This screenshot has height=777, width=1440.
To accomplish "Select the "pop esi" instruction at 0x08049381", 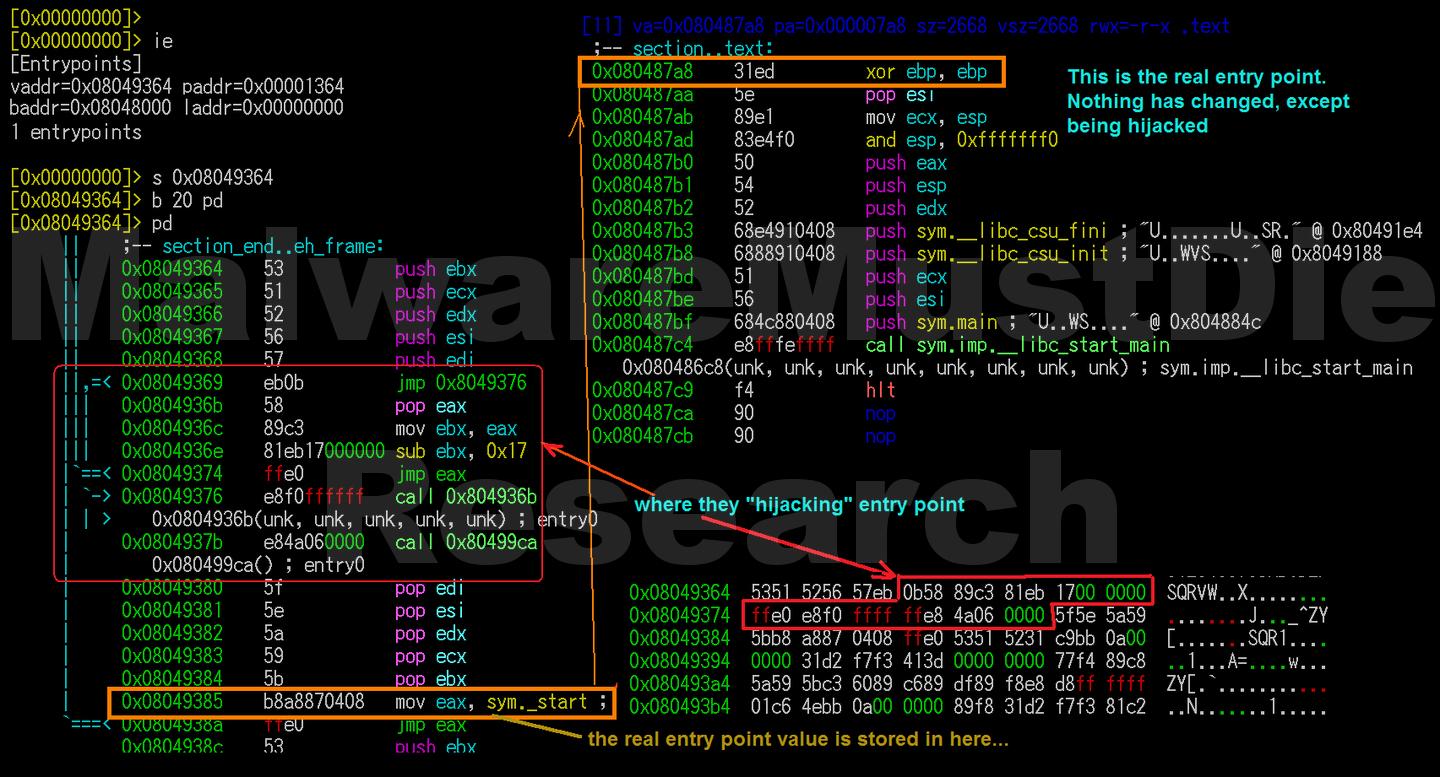I will (x=431, y=611).
